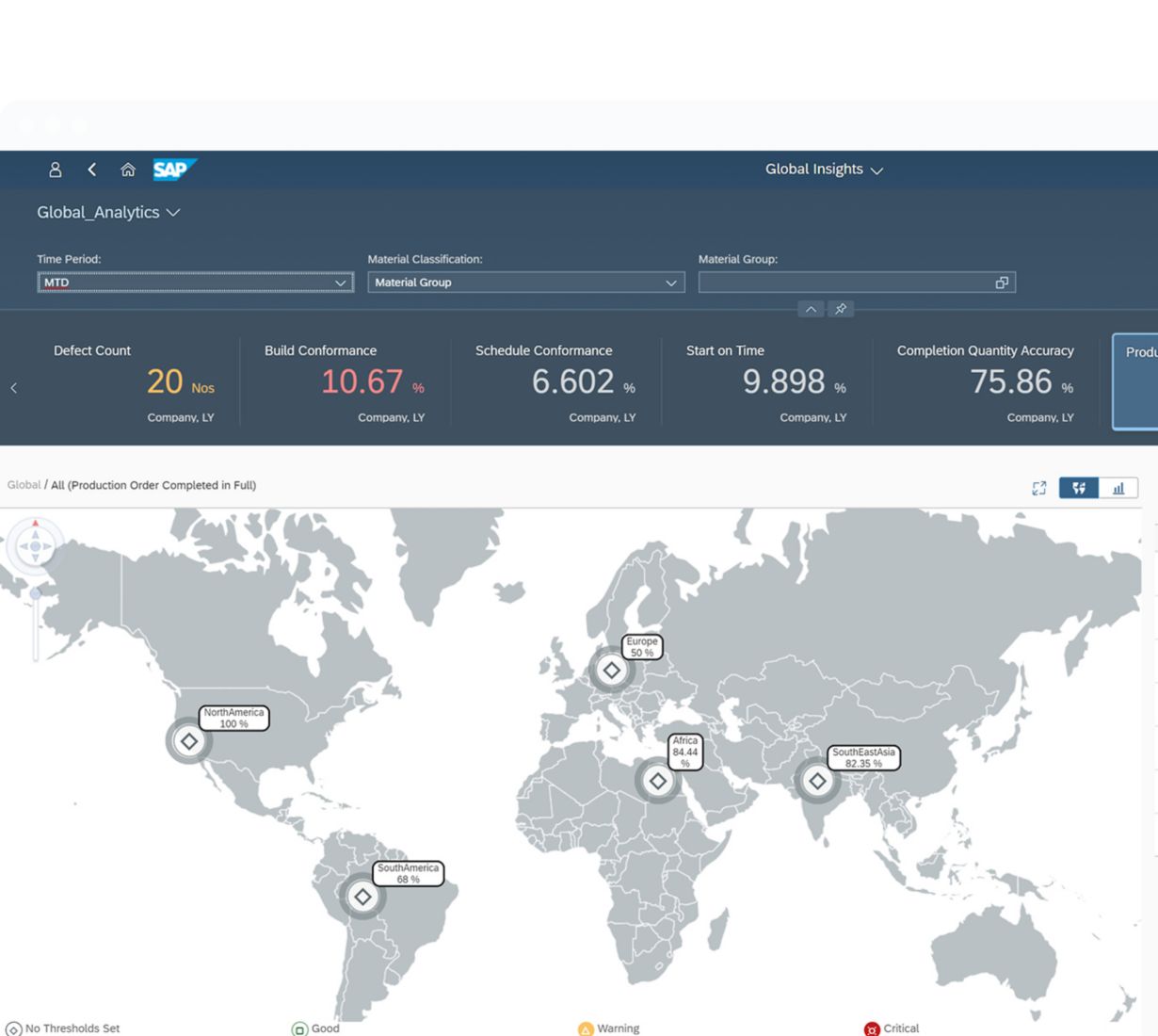The width and height of the screenshot is (1158, 1036).
Task: Expand map to full screen
Action: click(x=1038, y=488)
